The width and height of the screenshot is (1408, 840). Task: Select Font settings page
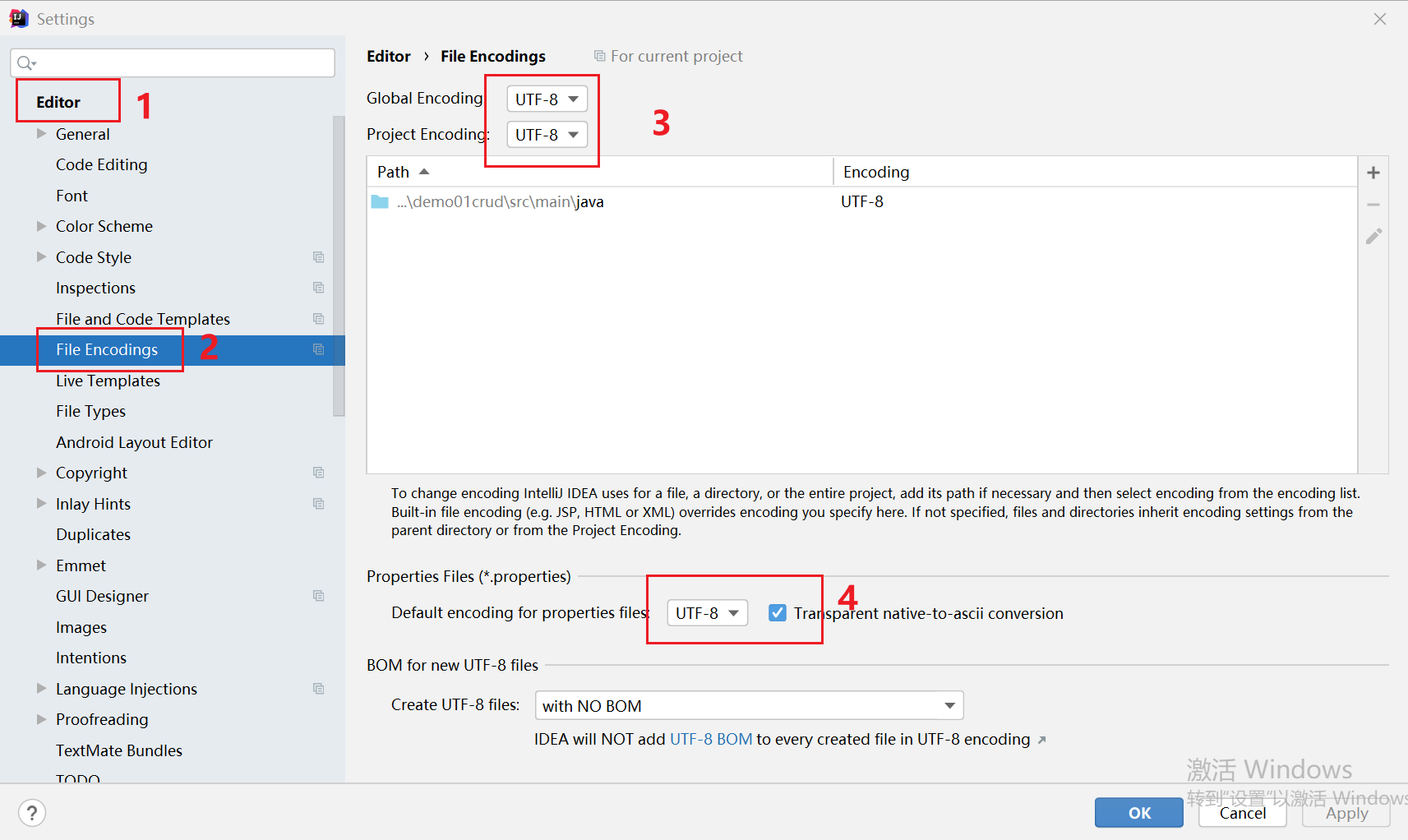coord(72,196)
